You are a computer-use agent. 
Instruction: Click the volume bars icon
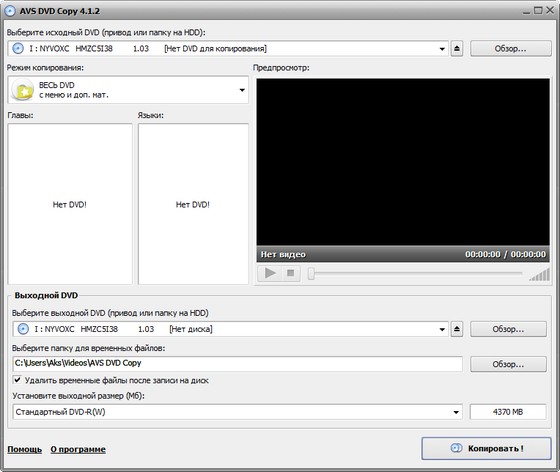coord(539,274)
